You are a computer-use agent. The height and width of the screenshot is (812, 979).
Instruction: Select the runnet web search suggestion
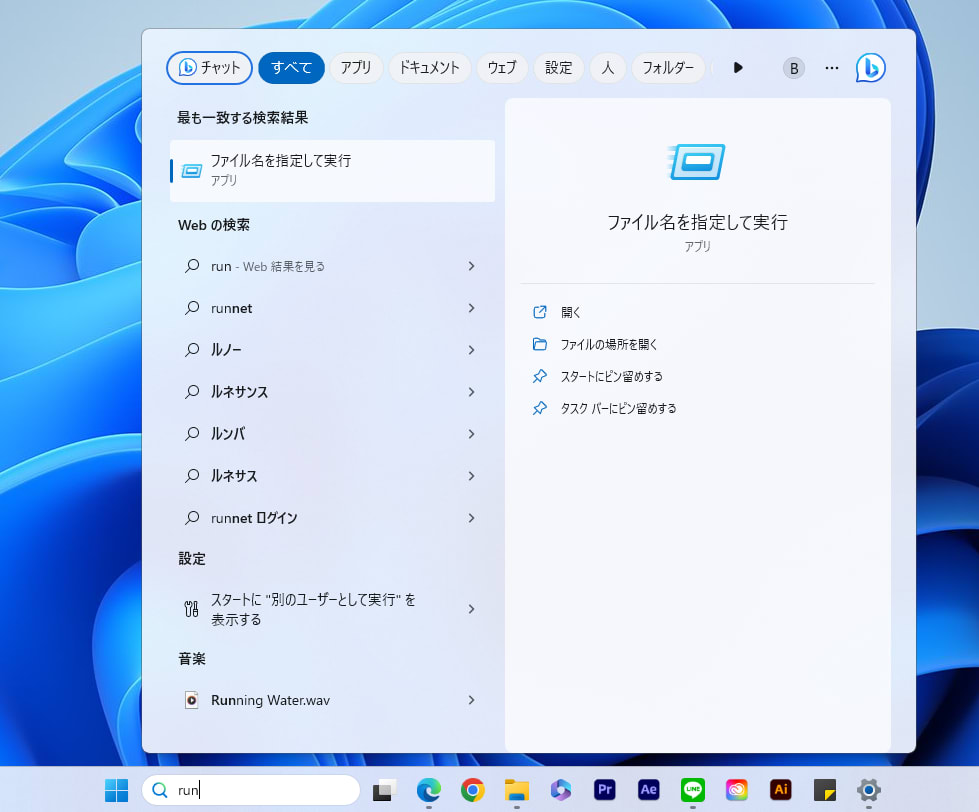click(x=316, y=308)
